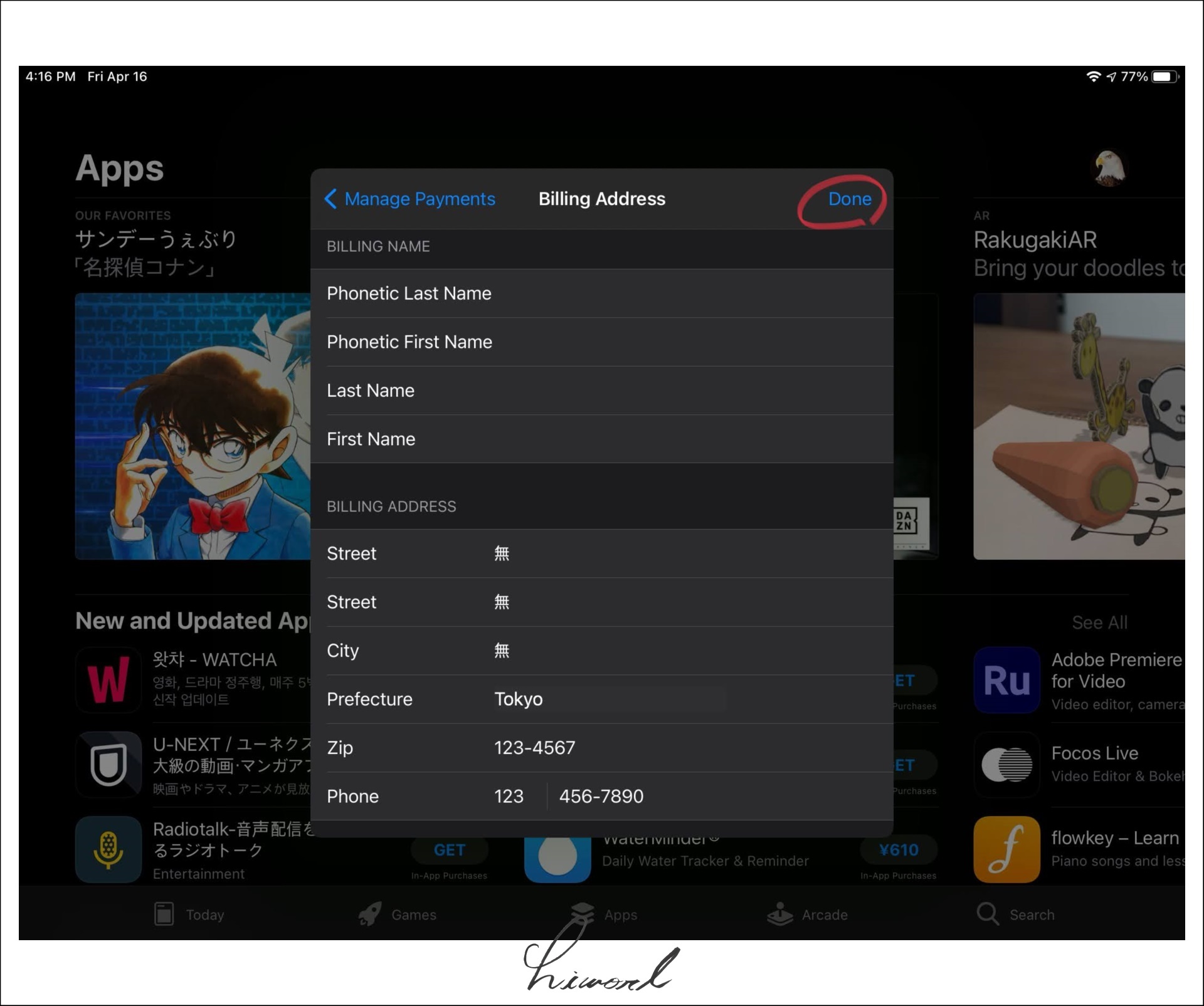
Task: Open the WATCHA app icon
Action: 108,680
